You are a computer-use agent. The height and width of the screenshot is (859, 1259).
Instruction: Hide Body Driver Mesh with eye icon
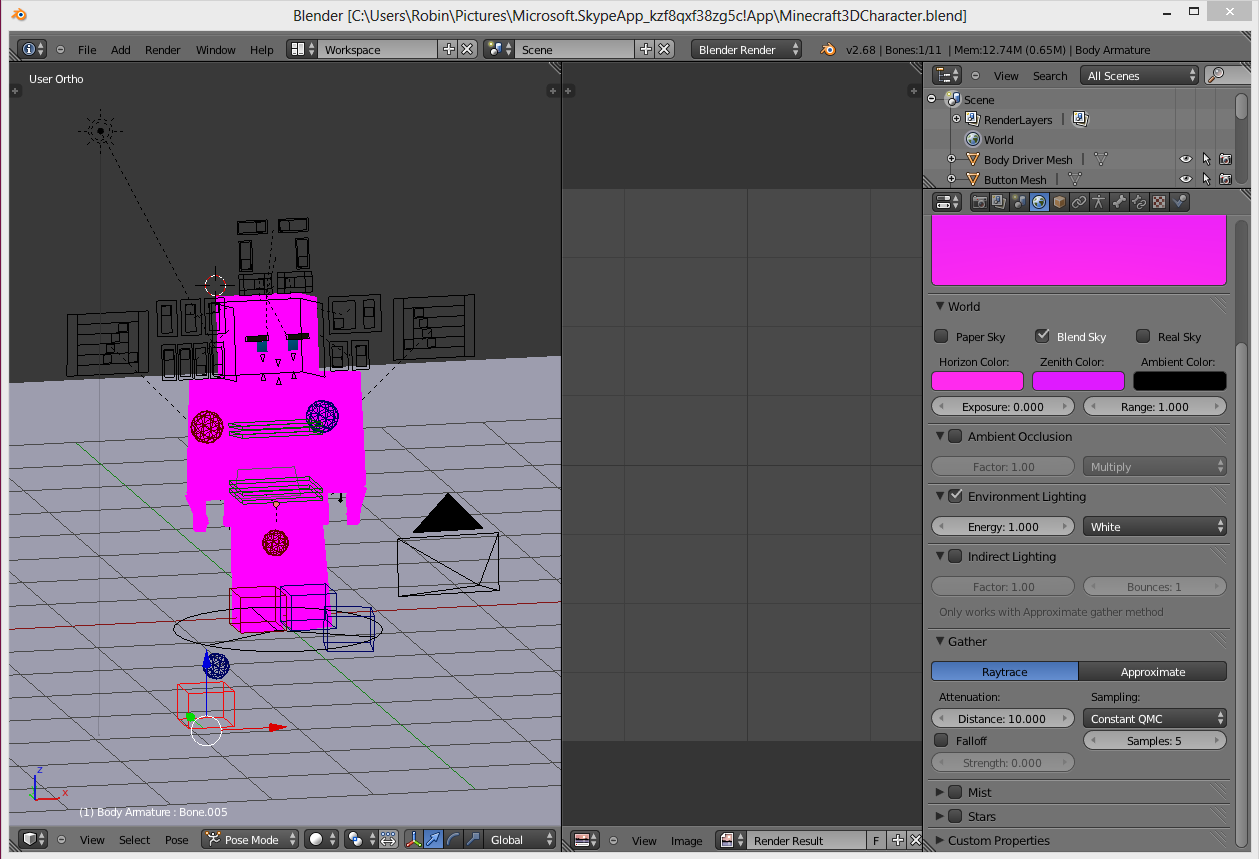tap(1186, 159)
